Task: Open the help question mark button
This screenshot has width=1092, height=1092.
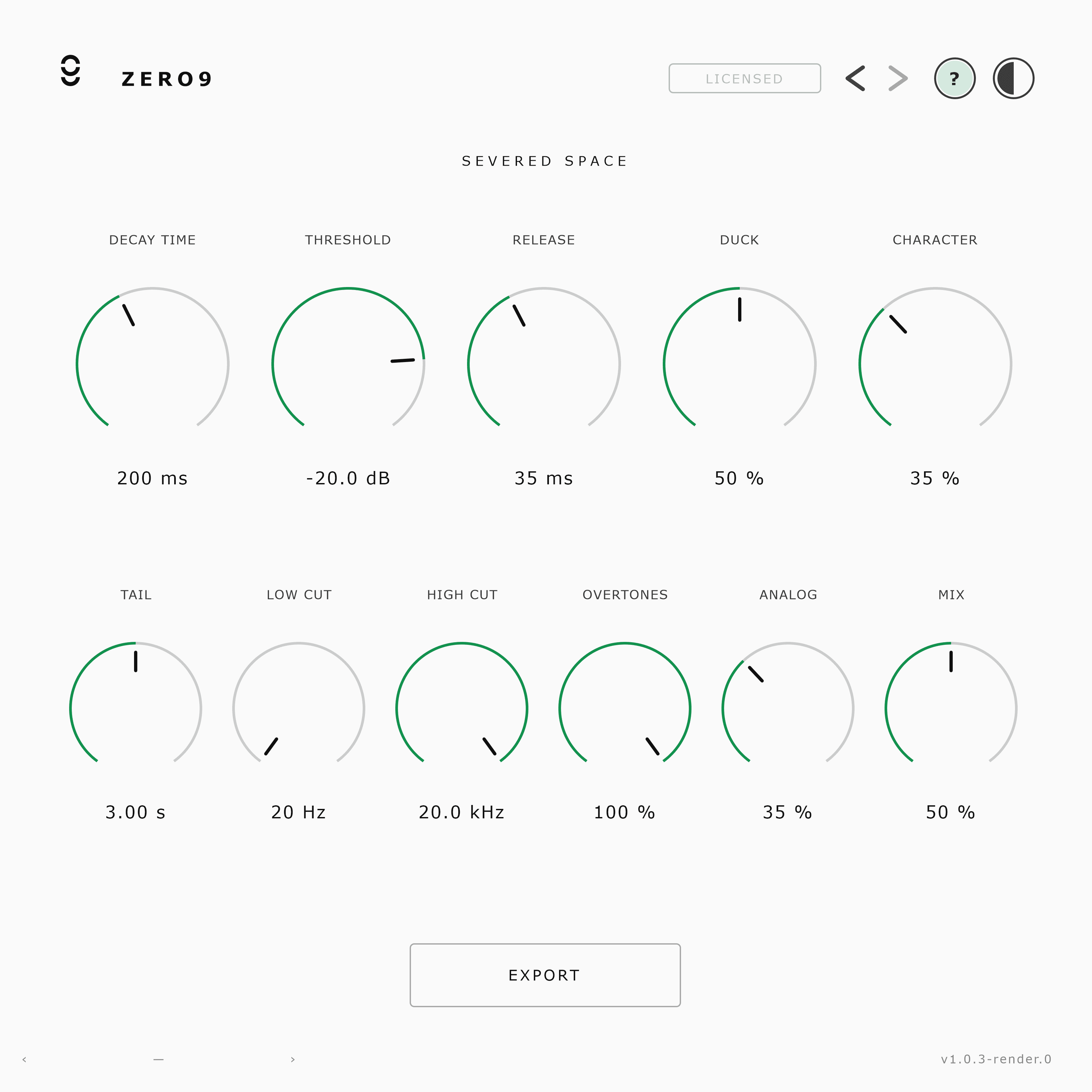Action: (955, 79)
